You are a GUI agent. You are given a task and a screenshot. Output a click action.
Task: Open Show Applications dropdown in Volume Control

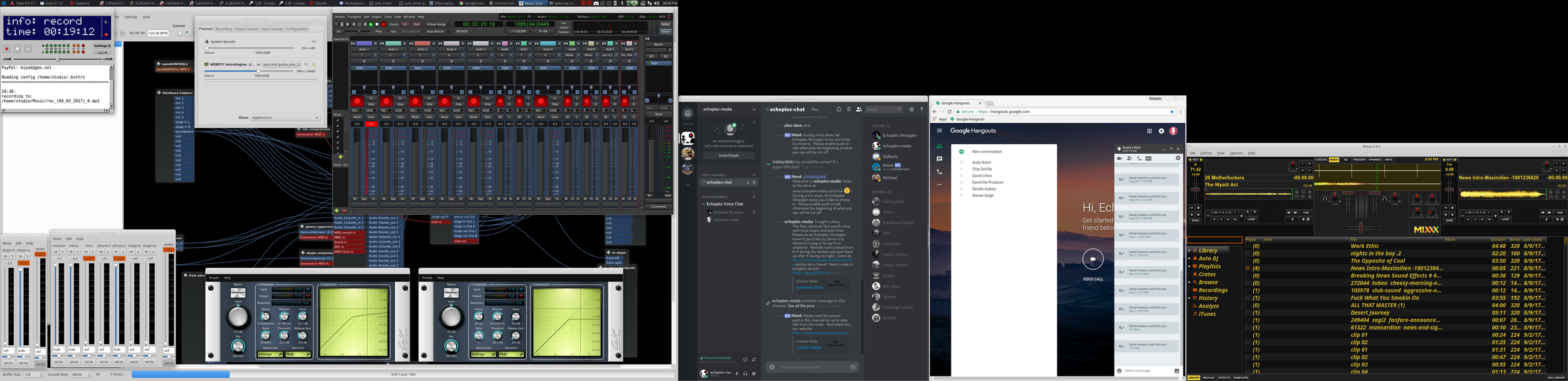285,118
